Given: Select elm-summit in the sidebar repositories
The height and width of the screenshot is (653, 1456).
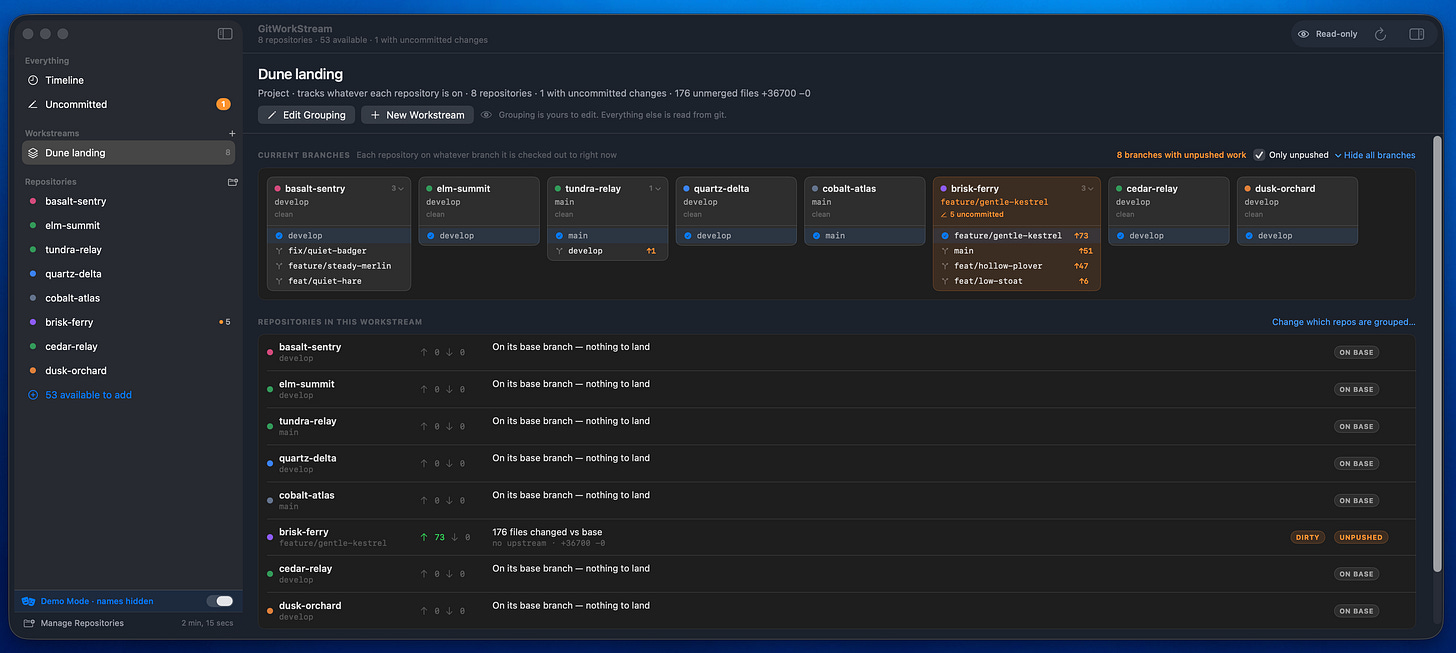Looking at the screenshot, I should [128, 225].
